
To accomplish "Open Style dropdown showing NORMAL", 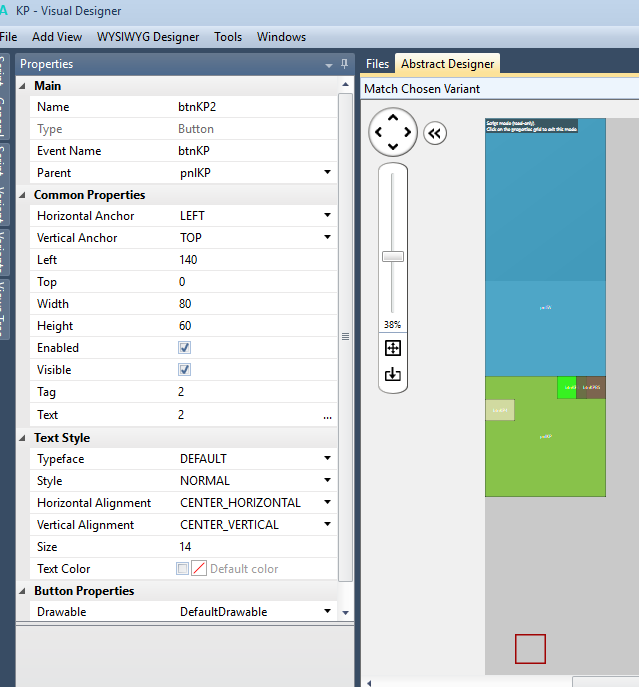I will 327,480.
